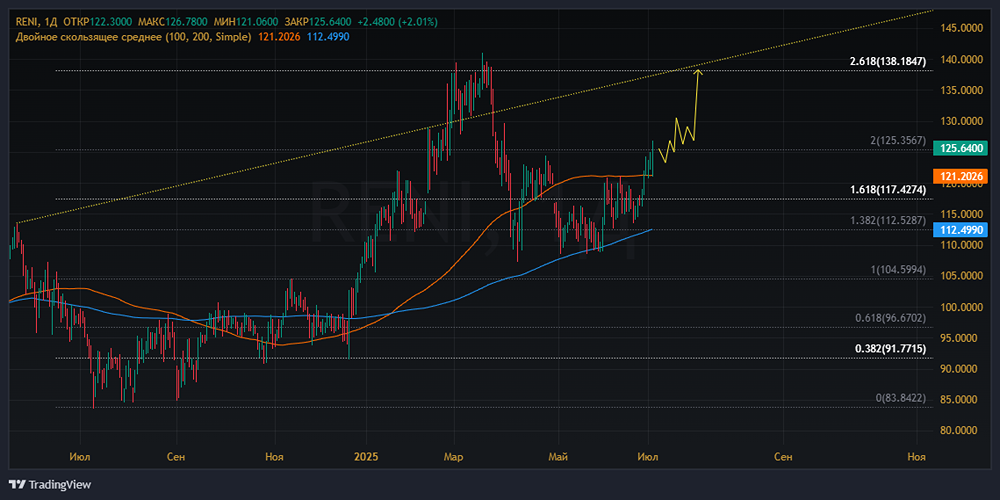Click the 2.618(138.1847) Fibonacci level label

(x=891, y=62)
